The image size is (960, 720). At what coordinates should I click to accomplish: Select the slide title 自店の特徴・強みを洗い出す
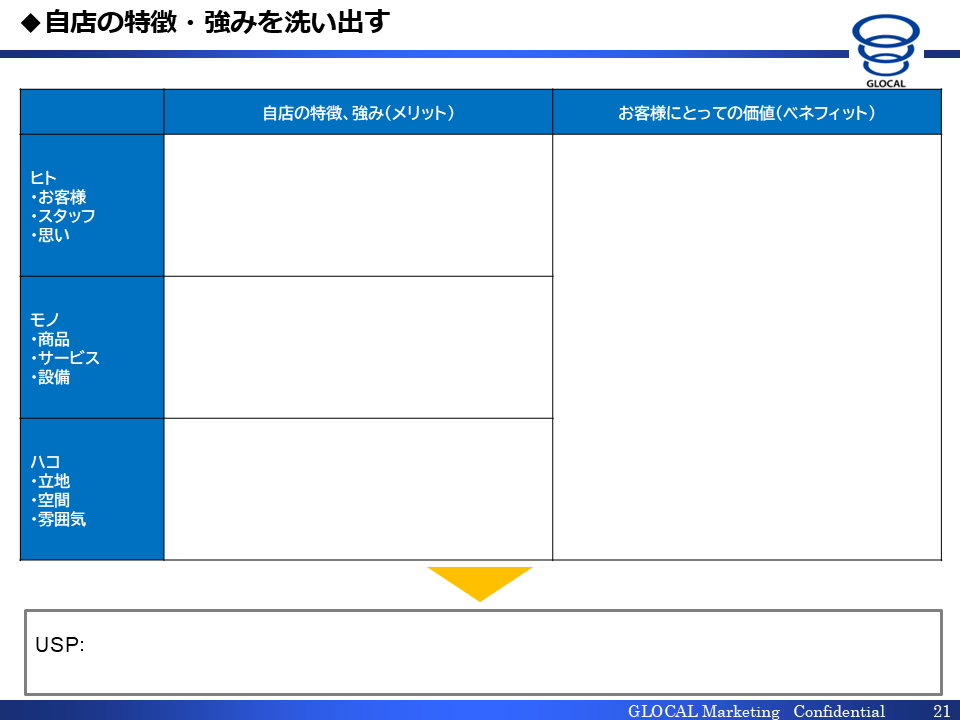(x=216, y=22)
